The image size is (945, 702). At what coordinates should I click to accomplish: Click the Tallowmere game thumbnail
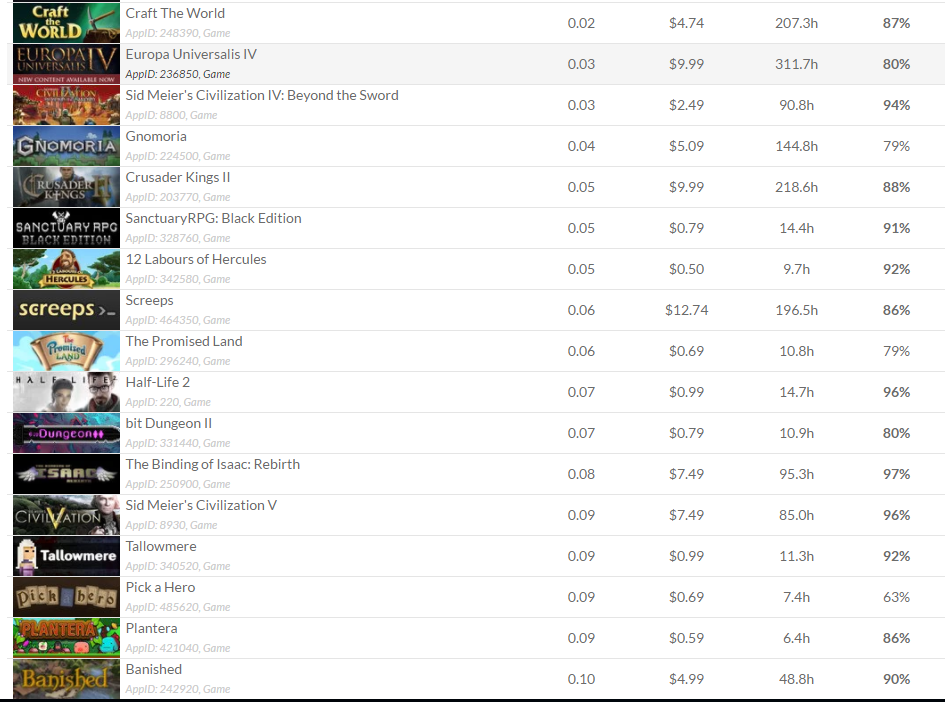(66, 556)
